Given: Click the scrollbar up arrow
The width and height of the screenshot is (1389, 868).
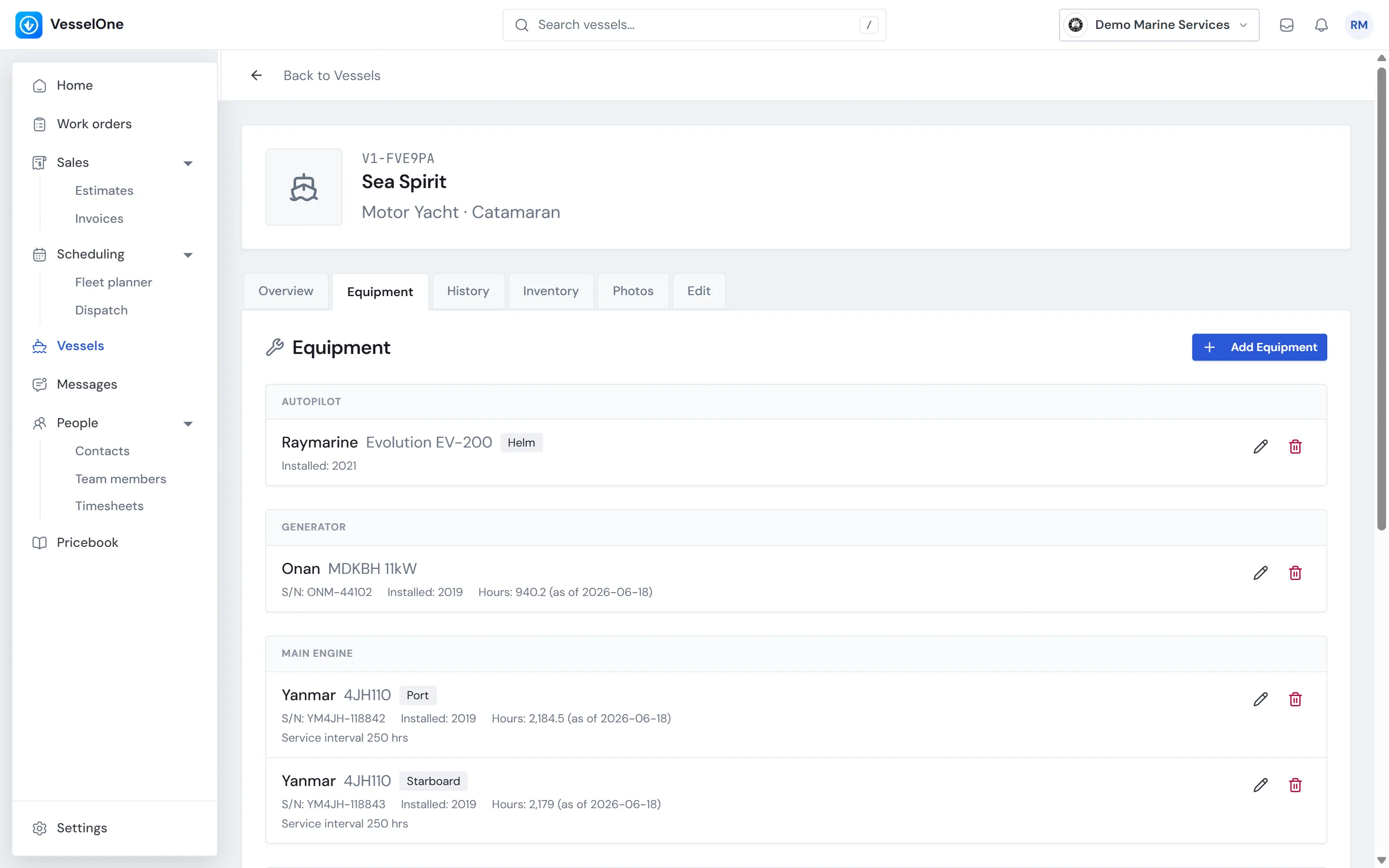Looking at the screenshot, I should pos(1382,58).
